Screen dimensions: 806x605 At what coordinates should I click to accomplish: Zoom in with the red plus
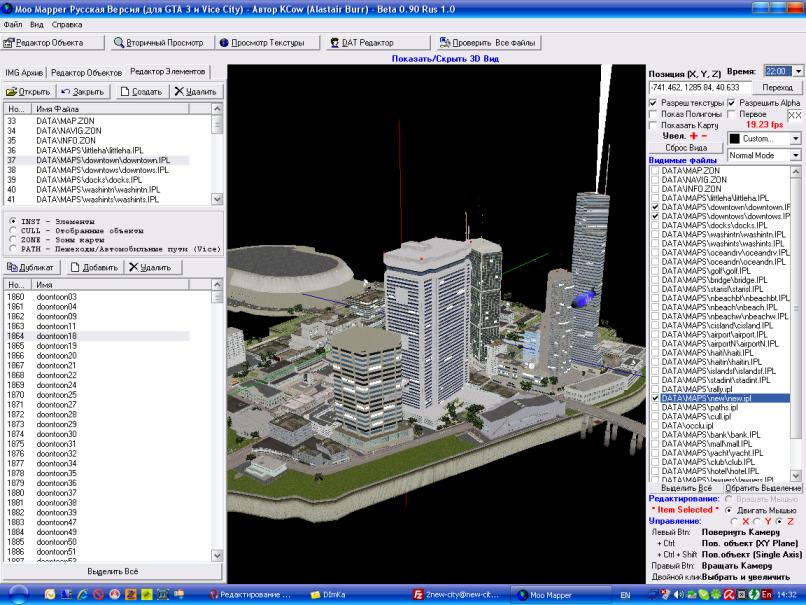(693, 136)
